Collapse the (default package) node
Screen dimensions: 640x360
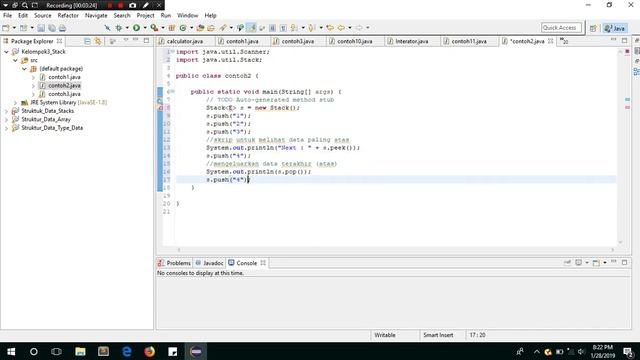[x=24, y=69]
